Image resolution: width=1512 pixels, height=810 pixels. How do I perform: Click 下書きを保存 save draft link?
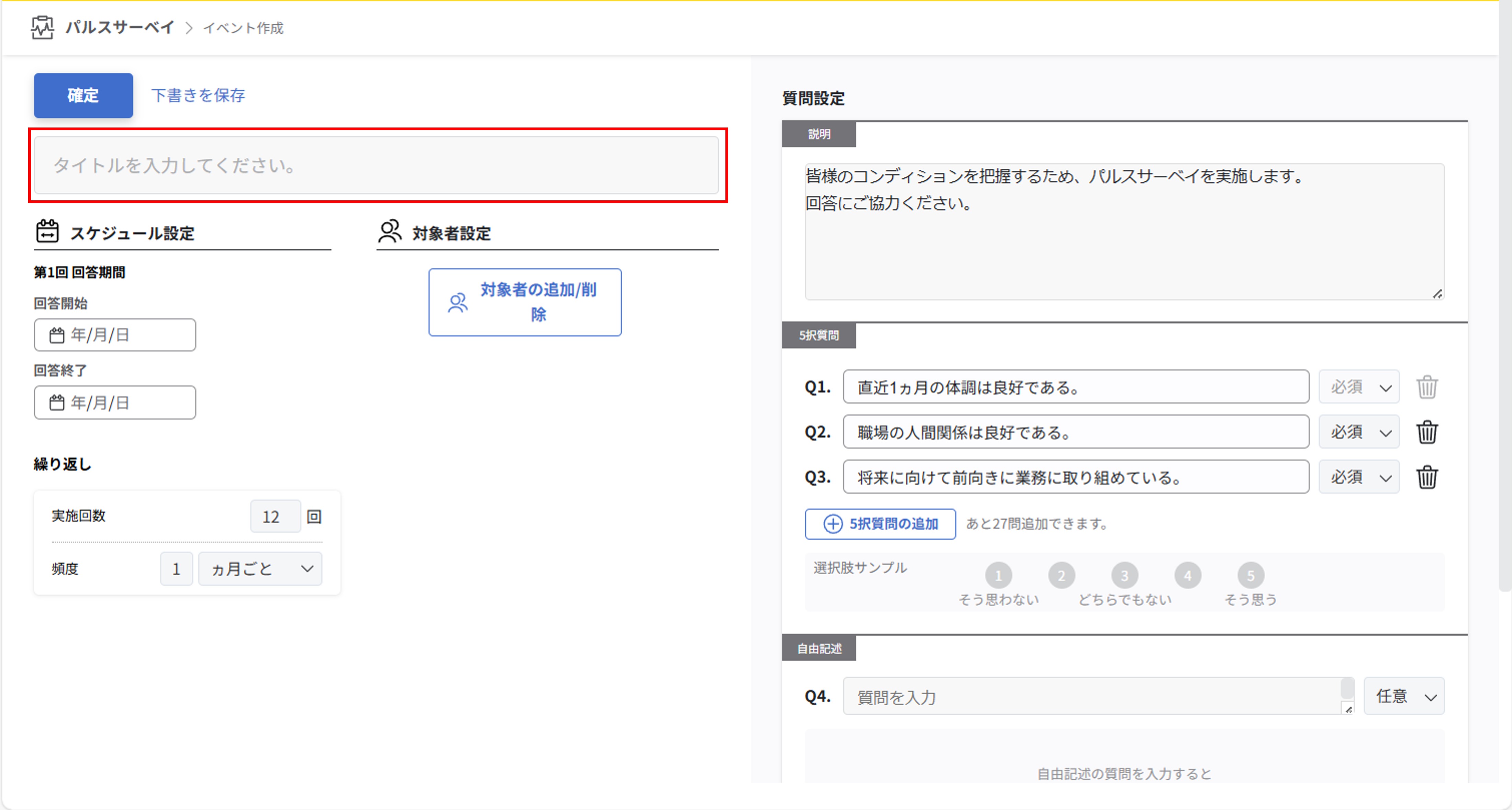(x=198, y=96)
